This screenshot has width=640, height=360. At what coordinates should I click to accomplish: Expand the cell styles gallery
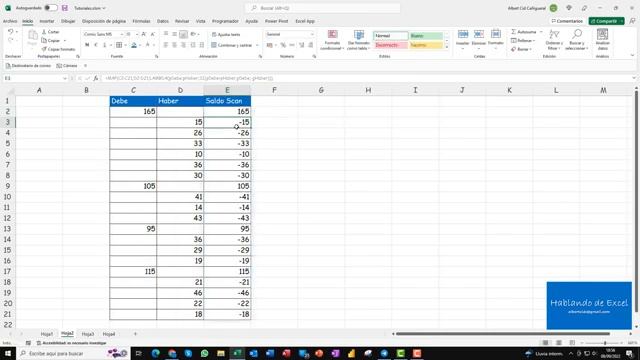(447, 47)
